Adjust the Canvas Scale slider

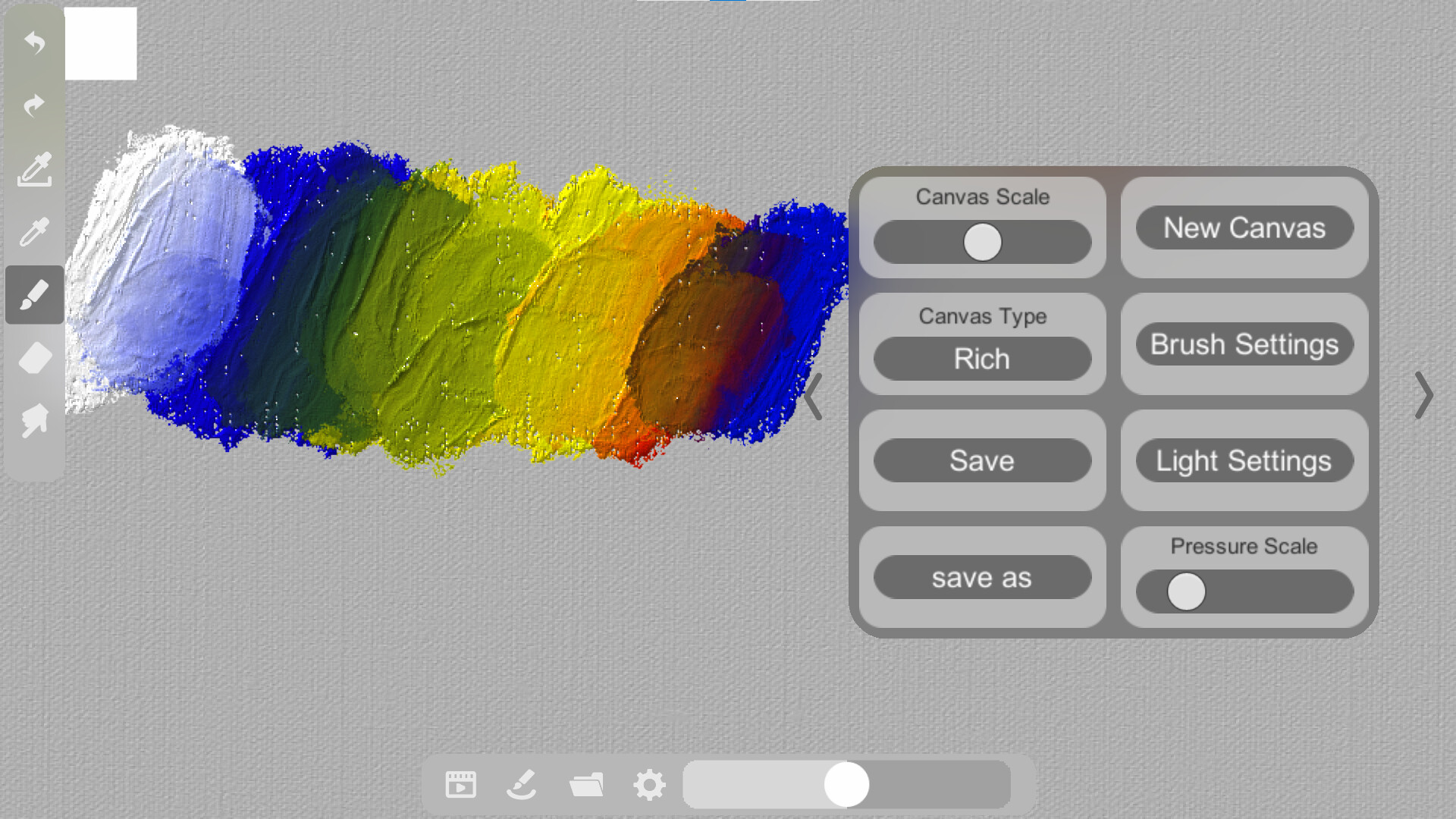pyautogui.click(x=983, y=242)
